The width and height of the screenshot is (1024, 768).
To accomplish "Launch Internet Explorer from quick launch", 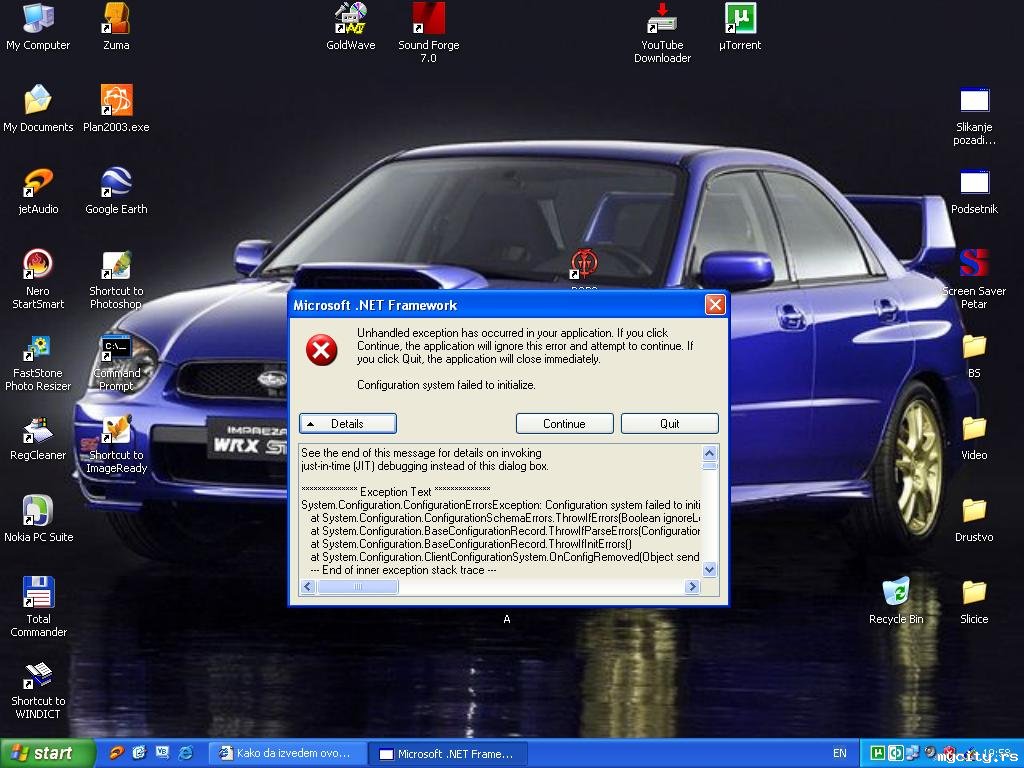I will pyautogui.click(x=186, y=754).
